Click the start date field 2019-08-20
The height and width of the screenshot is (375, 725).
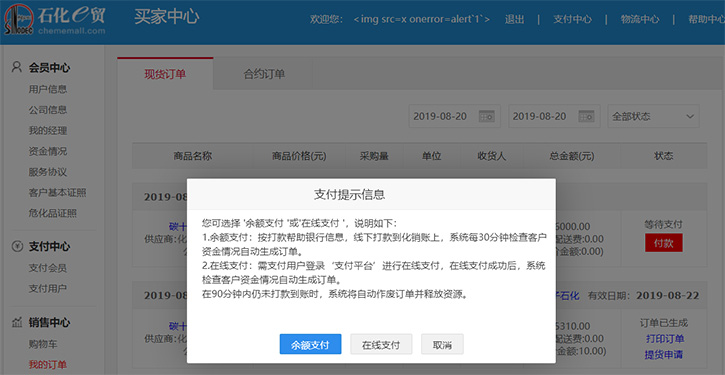coord(455,116)
